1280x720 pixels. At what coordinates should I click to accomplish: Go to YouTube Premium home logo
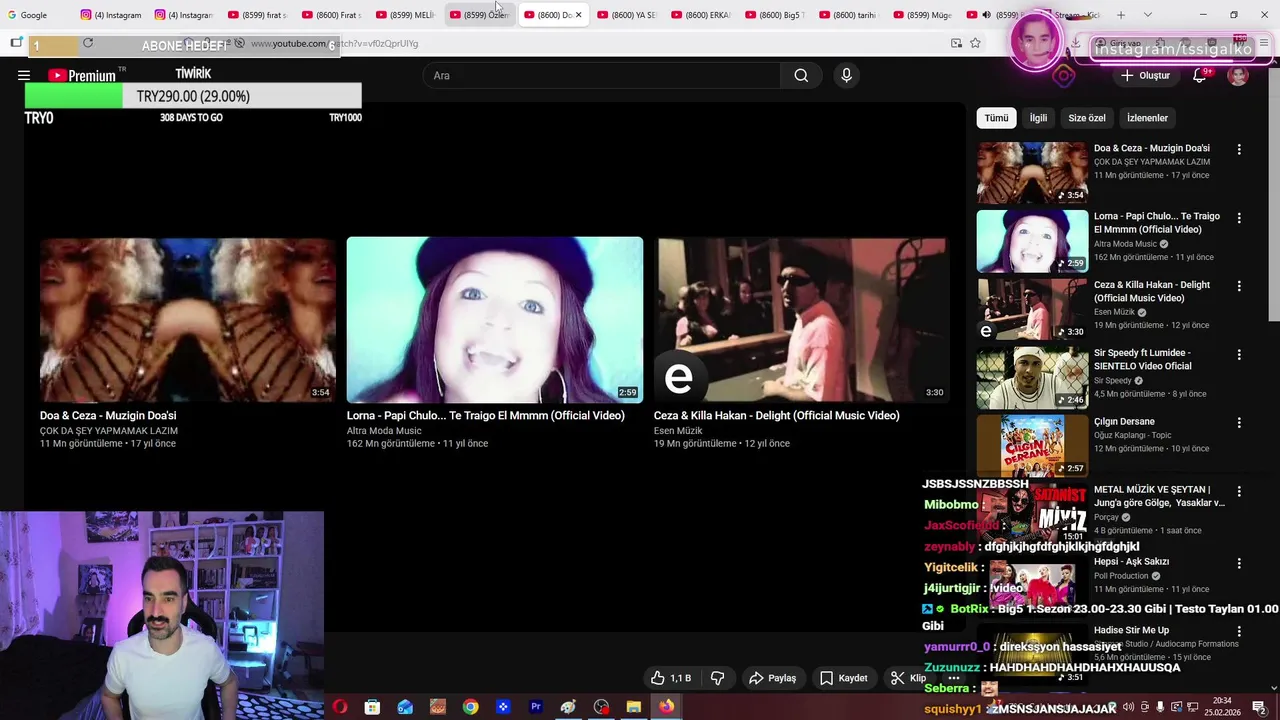click(x=82, y=75)
